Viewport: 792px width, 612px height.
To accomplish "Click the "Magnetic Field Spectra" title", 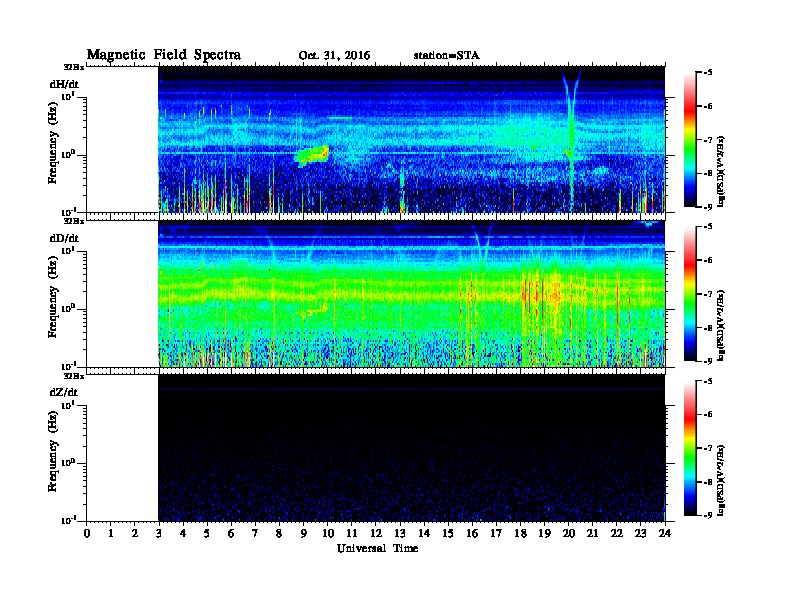I will point(164,55).
